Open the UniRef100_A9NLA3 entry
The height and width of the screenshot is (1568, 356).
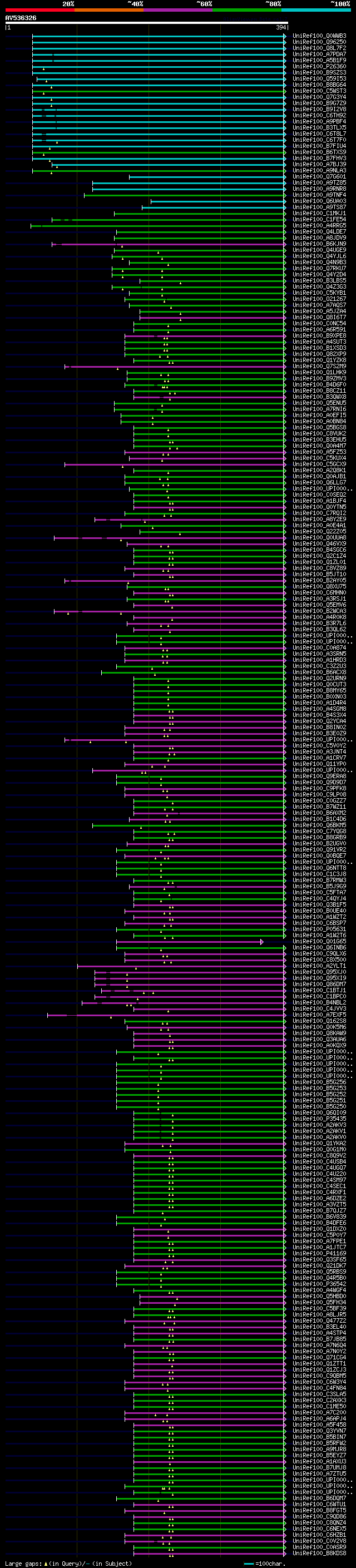(319, 170)
